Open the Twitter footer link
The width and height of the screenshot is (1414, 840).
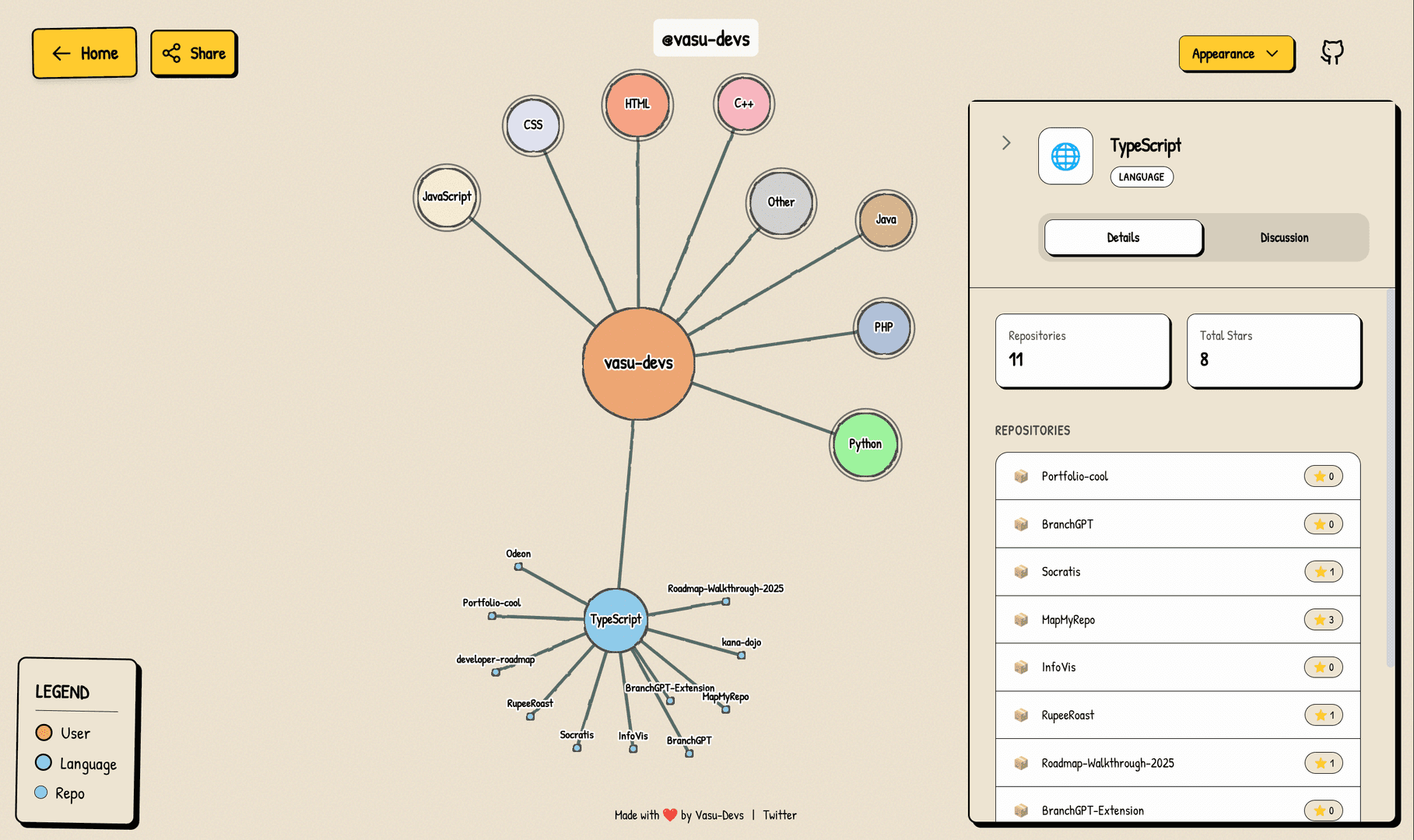(779, 815)
